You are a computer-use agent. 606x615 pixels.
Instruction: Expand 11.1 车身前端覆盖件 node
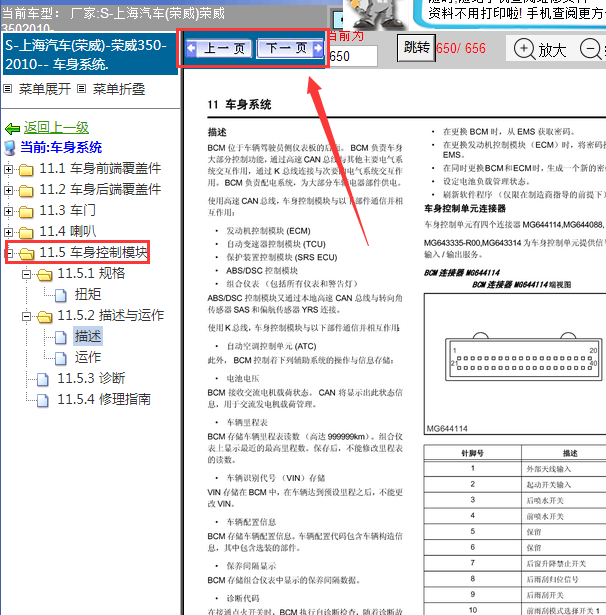pos(8,169)
